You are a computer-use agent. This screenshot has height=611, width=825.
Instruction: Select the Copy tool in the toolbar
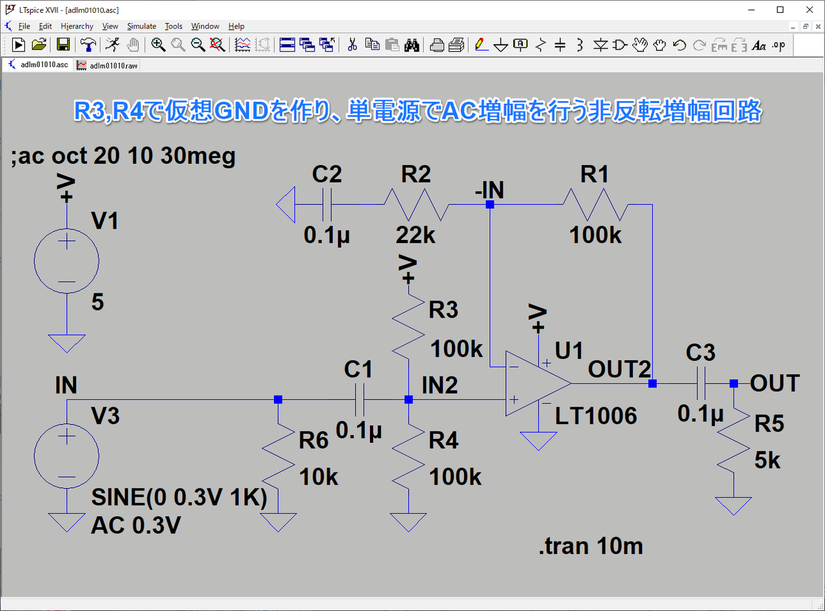pos(373,45)
